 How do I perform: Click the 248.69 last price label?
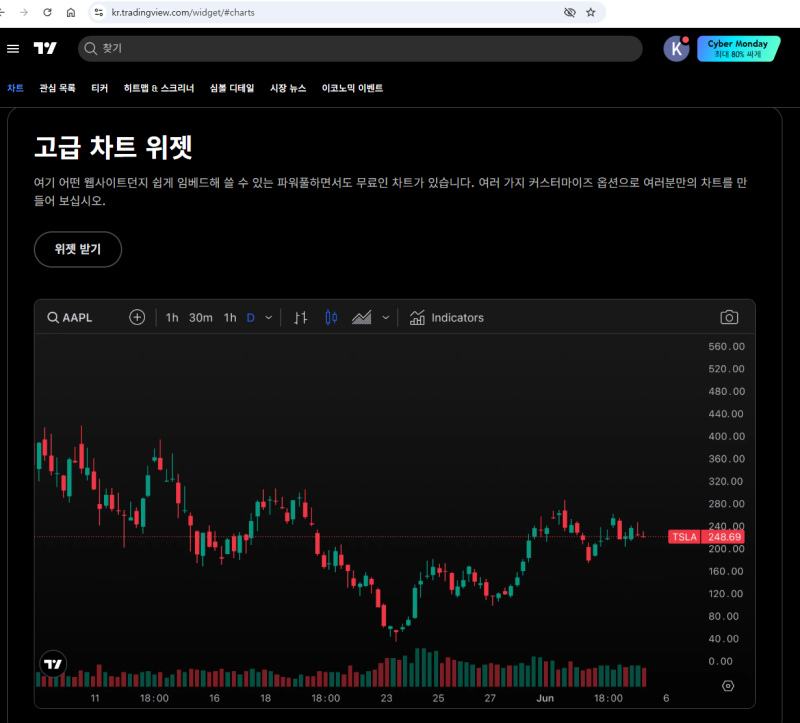pos(724,537)
